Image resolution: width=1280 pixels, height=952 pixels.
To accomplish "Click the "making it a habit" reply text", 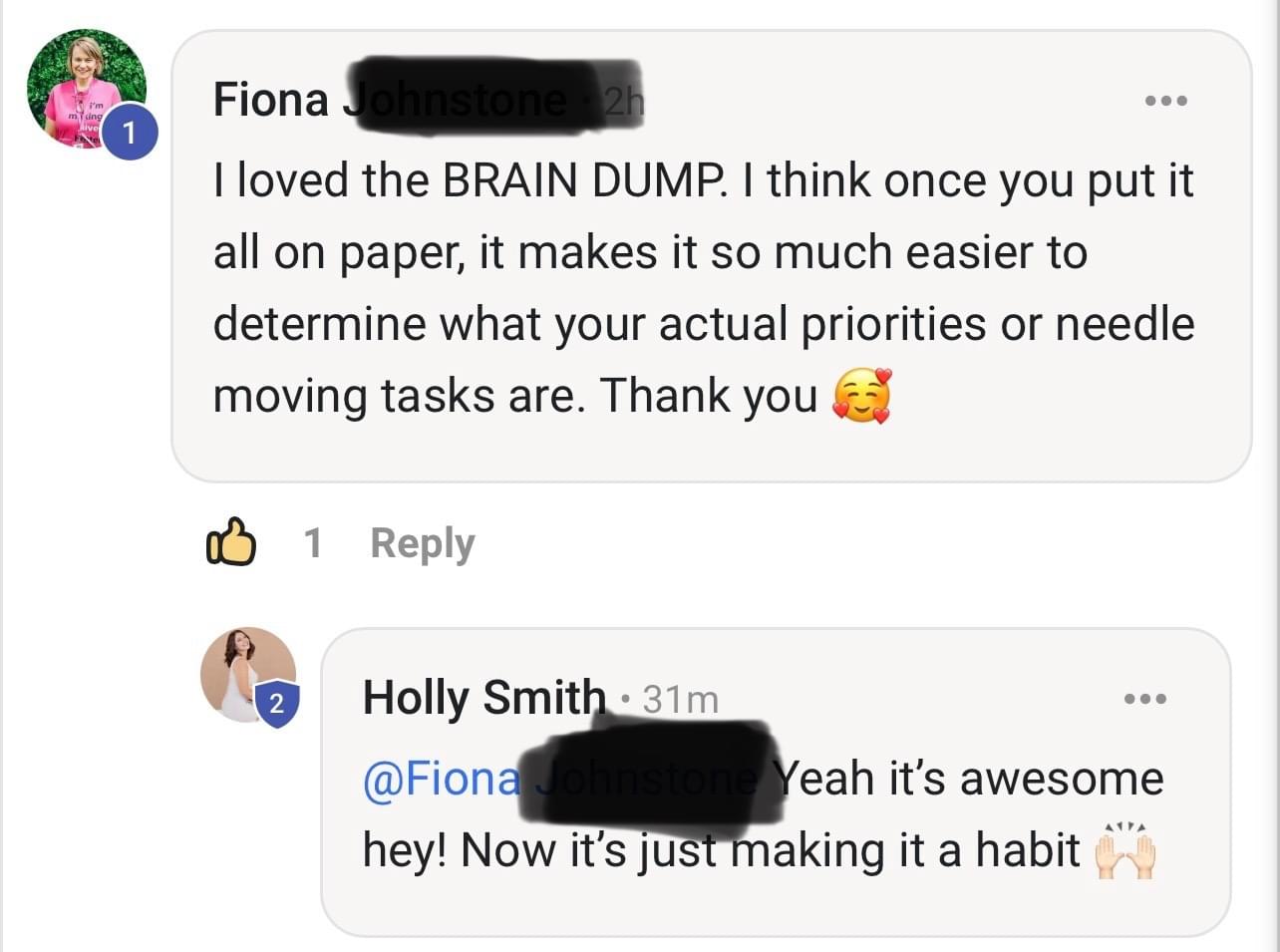I will [x=906, y=850].
